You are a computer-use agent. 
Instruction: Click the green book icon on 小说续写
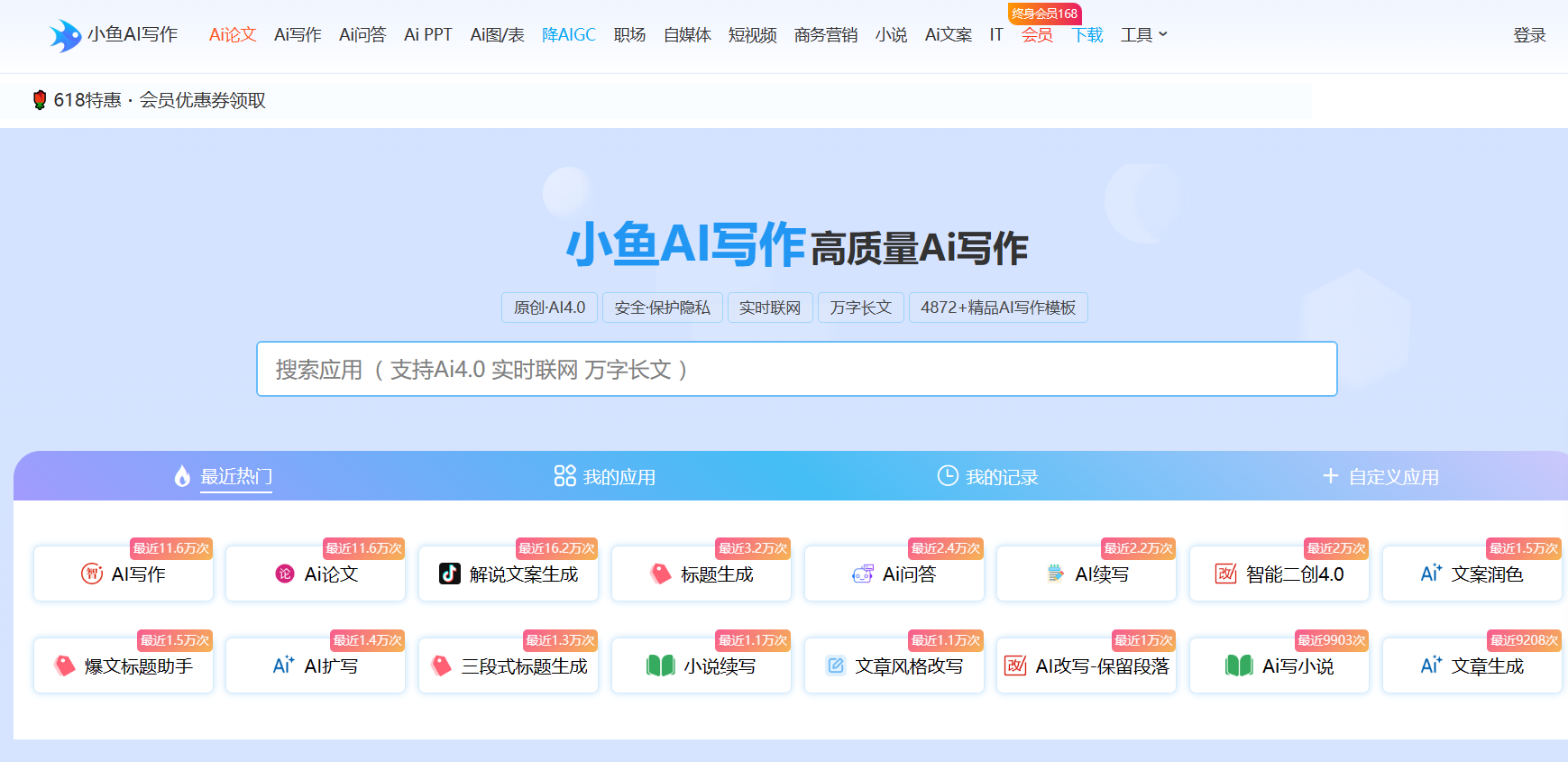tap(661, 666)
